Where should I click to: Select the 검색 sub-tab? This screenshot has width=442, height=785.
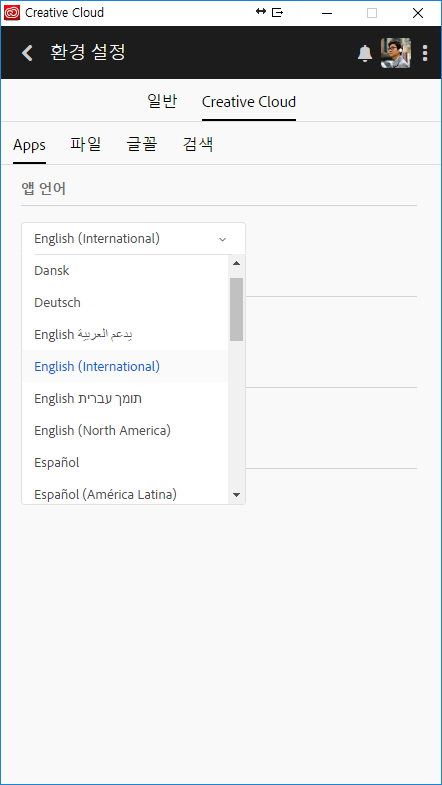(x=198, y=145)
